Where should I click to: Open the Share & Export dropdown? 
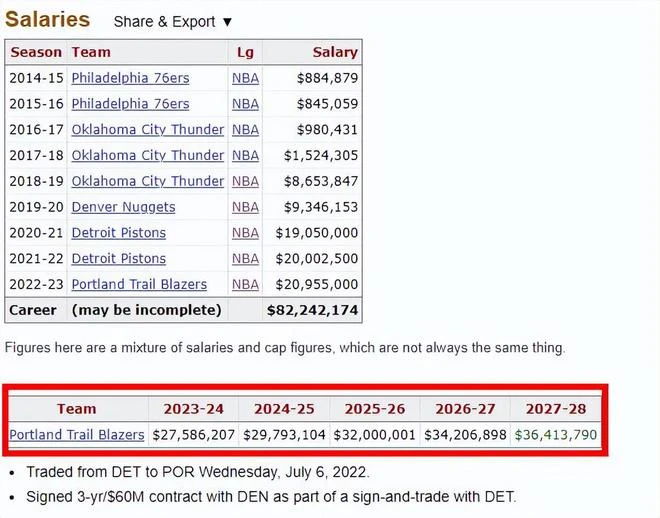(173, 21)
